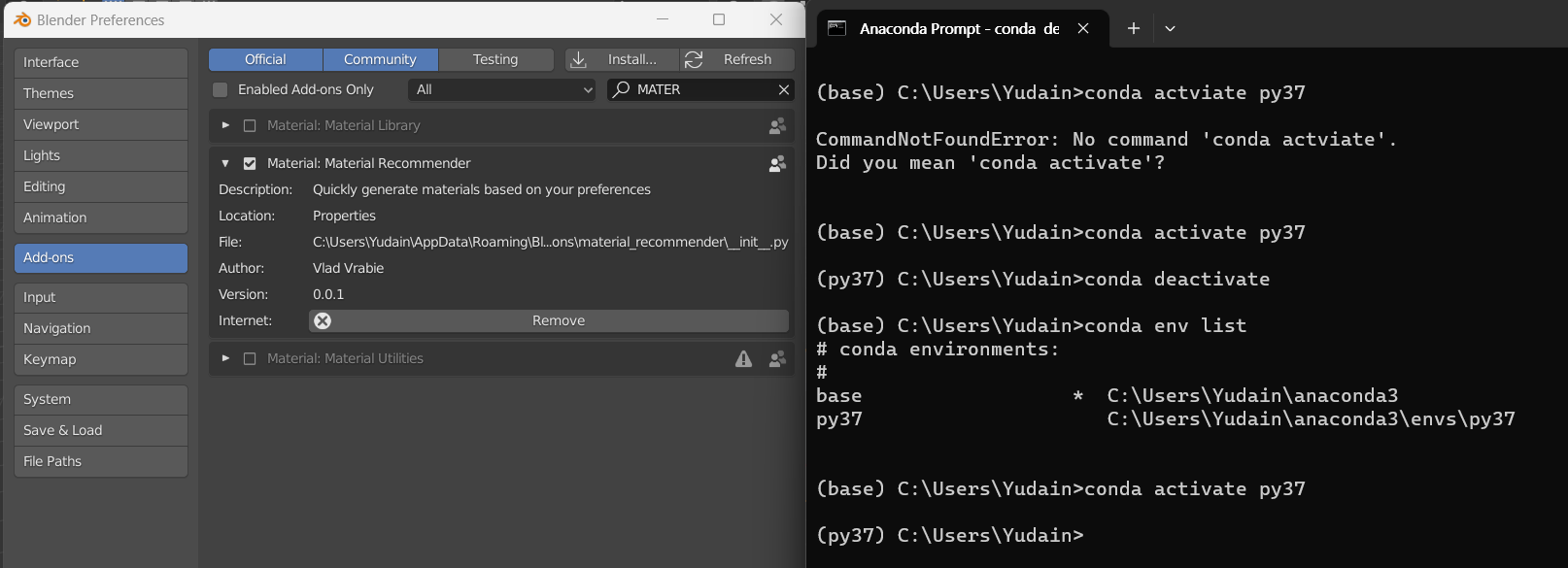Enable the Material Utilities add-on
Screen dimensions: 1568x568
250,358
